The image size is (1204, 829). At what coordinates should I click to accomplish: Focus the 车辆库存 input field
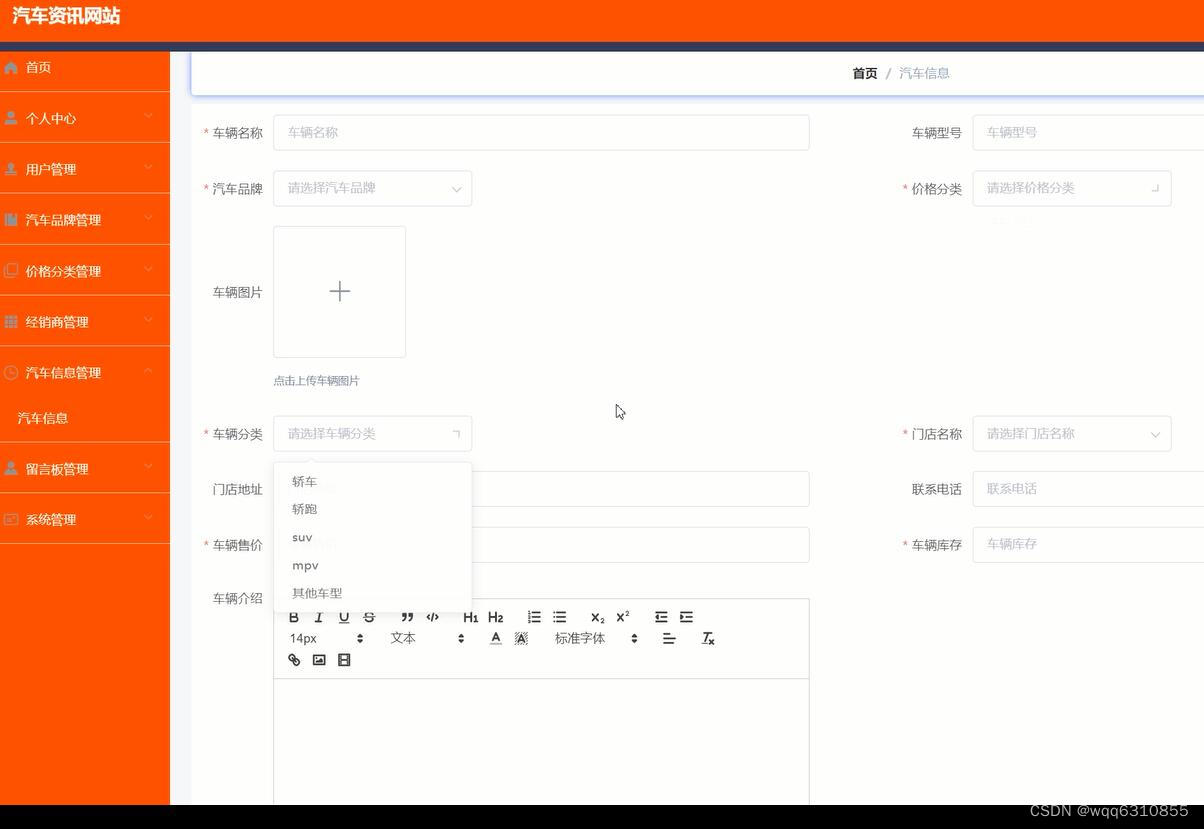pos(1088,544)
